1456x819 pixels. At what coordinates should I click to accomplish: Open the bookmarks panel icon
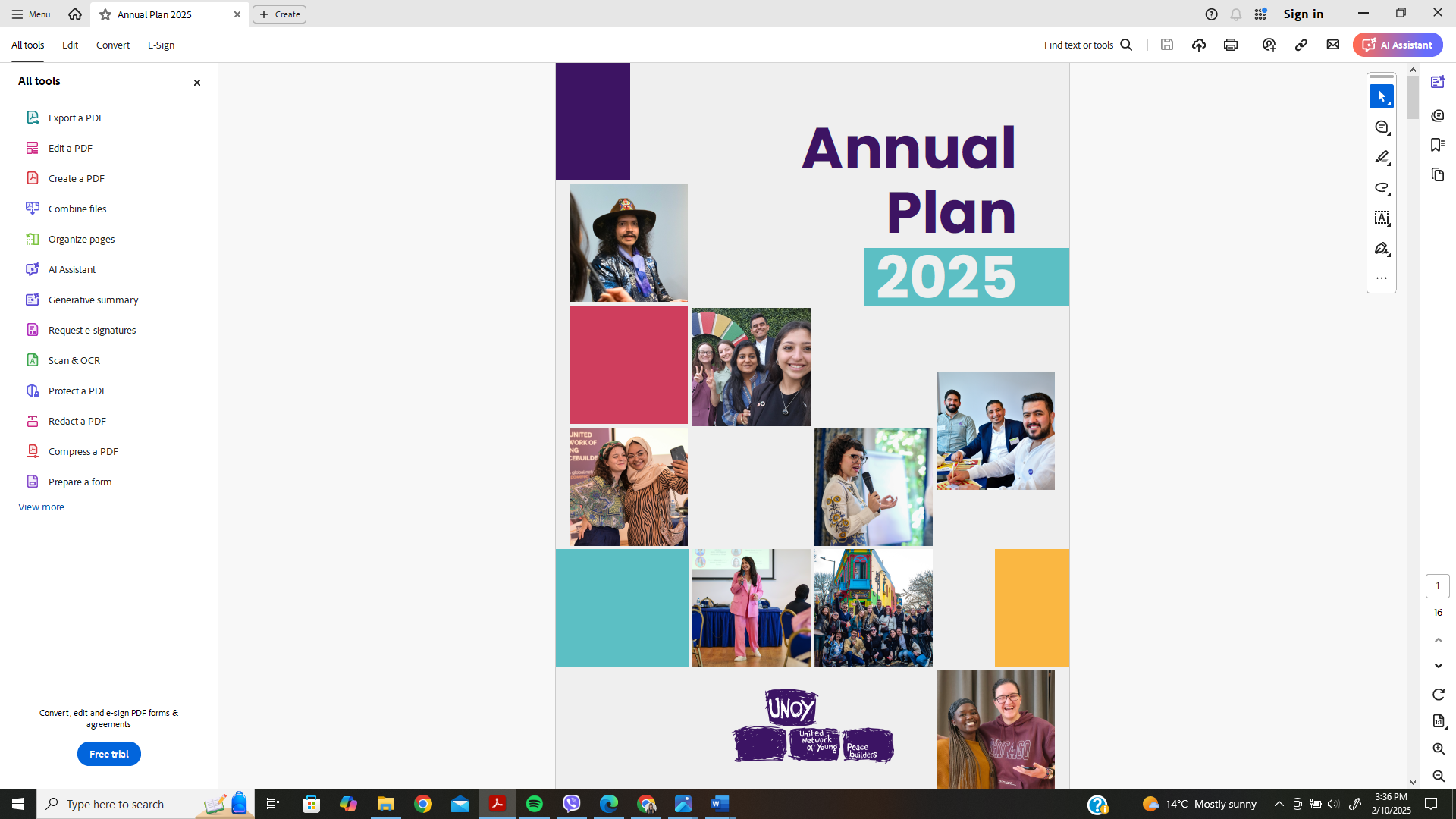point(1438,145)
